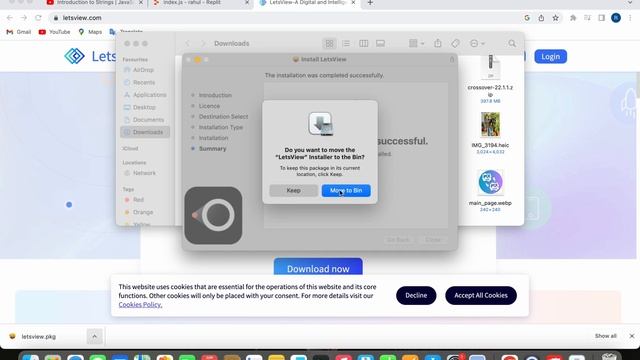The image size is (640, 360).
Task: Open a new browser tab
Action: click(x=370, y=3)
